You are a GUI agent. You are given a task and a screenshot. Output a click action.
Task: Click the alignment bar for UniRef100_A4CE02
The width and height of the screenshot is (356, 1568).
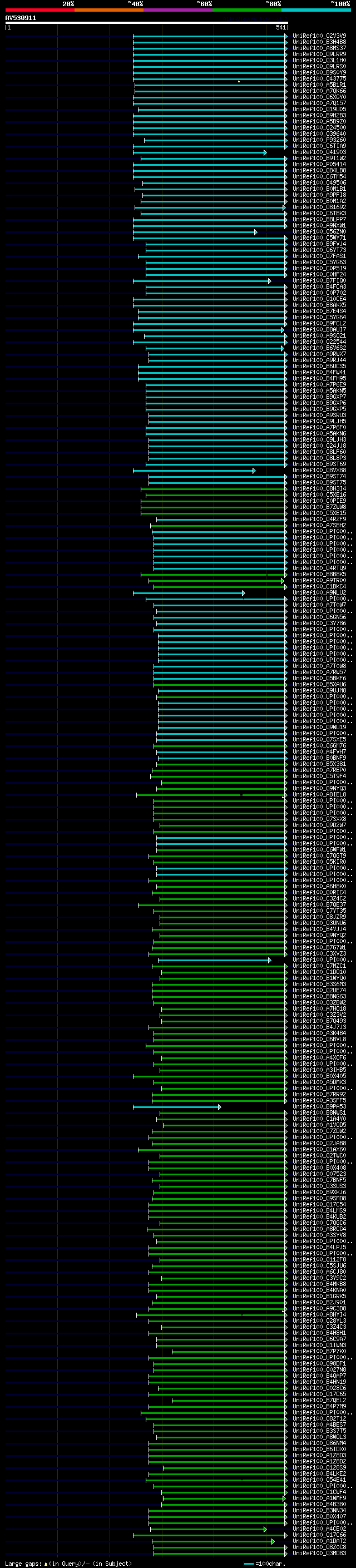[x=207, y=1530]
